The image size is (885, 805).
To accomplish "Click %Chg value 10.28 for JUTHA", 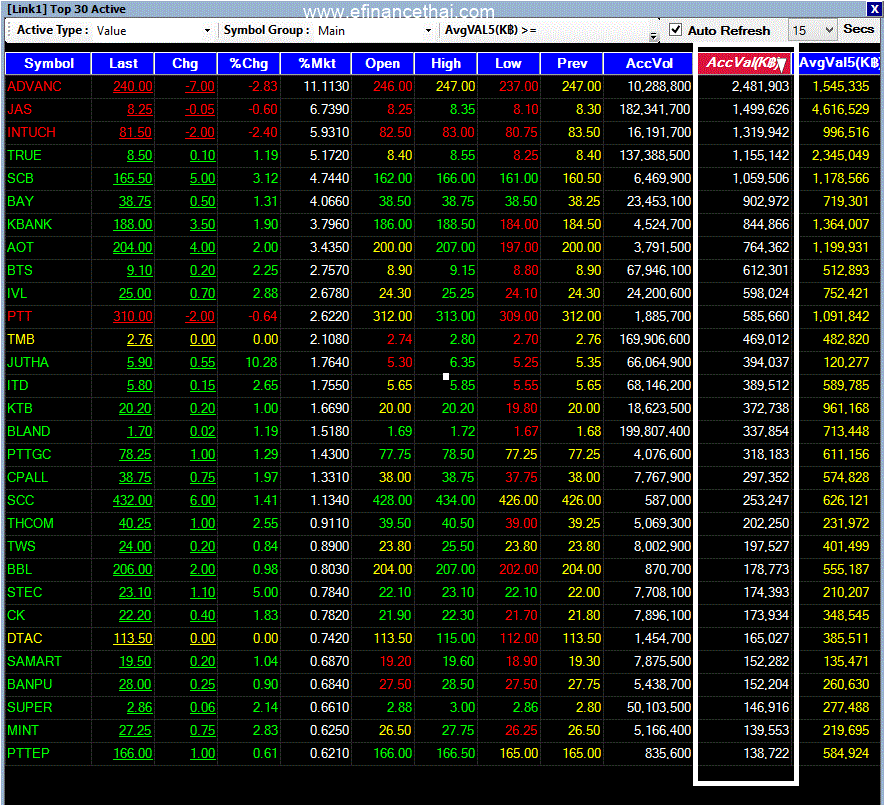I will click(262, 362).
